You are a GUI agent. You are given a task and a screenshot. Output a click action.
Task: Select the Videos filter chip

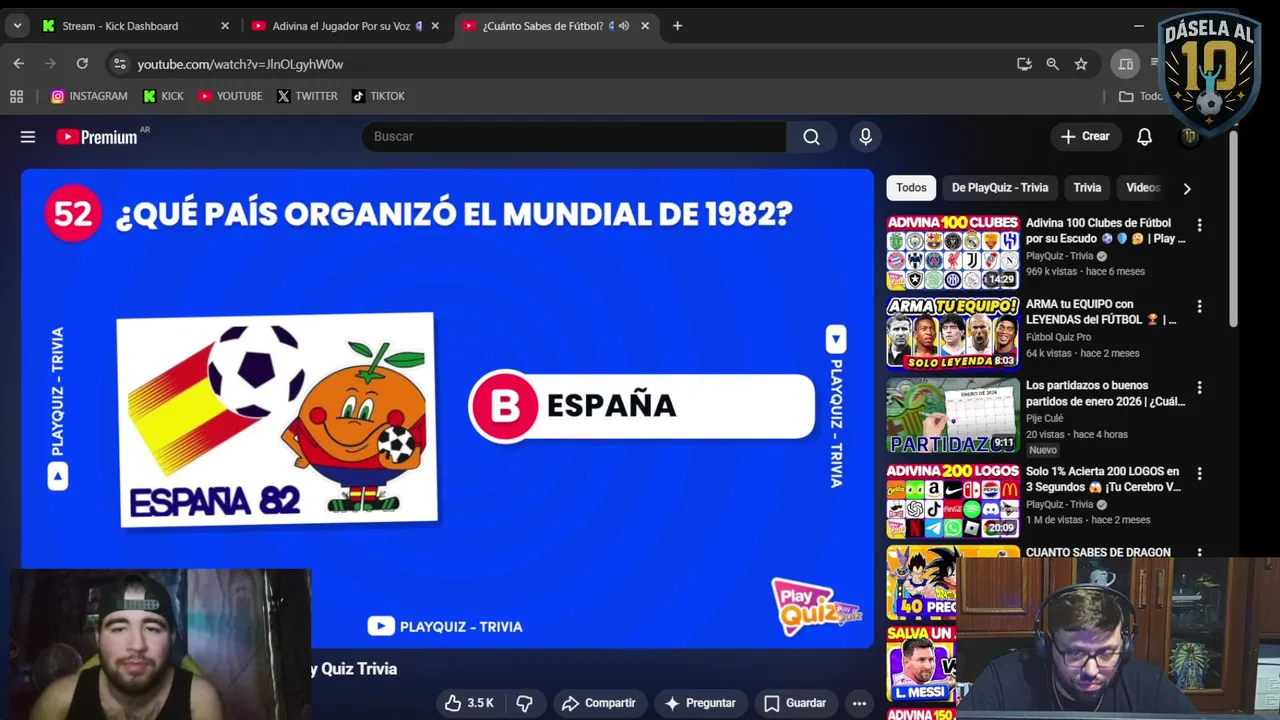tap(1142, 188)
